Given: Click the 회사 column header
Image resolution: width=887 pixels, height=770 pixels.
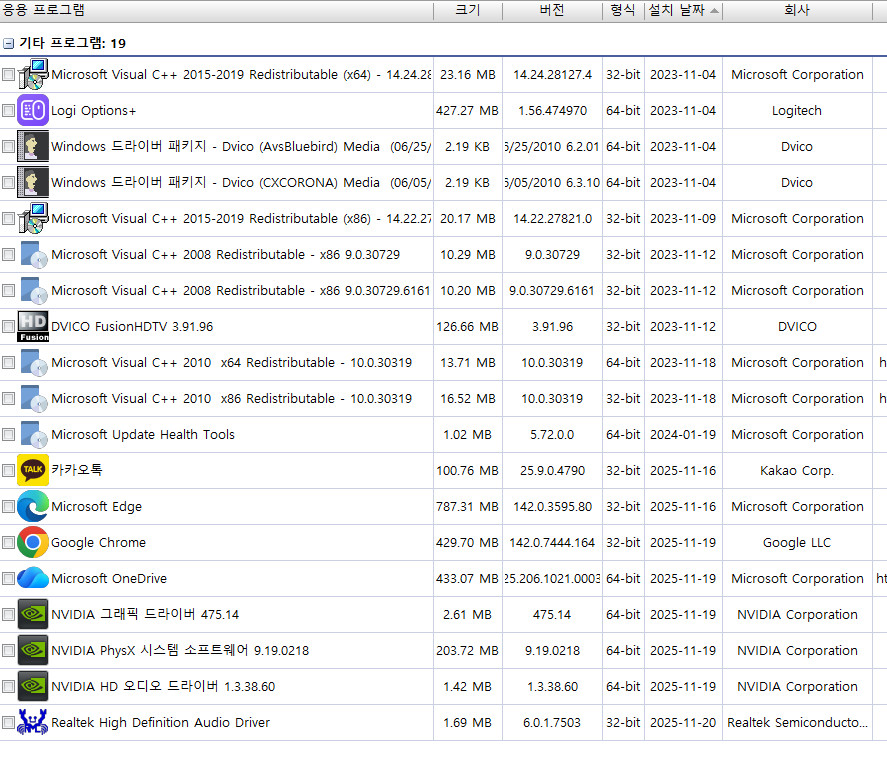Looking at the screenshot, I should point(797,10).
